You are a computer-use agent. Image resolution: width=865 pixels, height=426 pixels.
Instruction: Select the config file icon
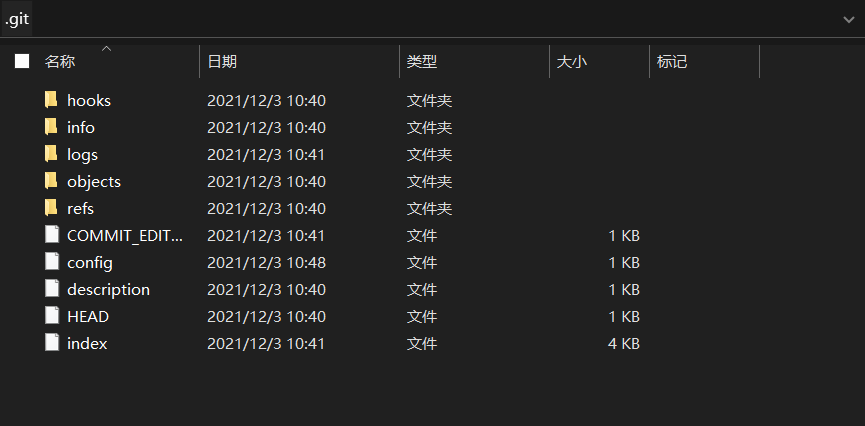click(52, 262)
